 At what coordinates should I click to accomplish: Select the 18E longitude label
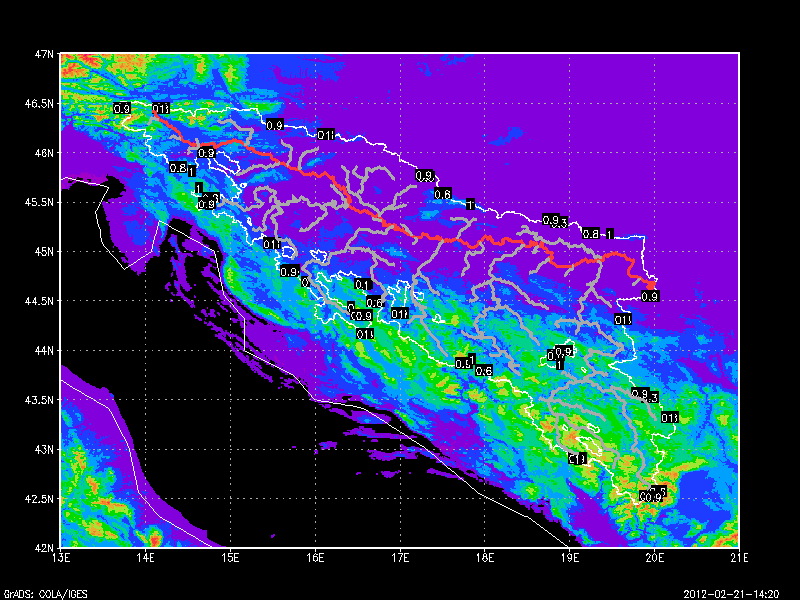point(485,558)
